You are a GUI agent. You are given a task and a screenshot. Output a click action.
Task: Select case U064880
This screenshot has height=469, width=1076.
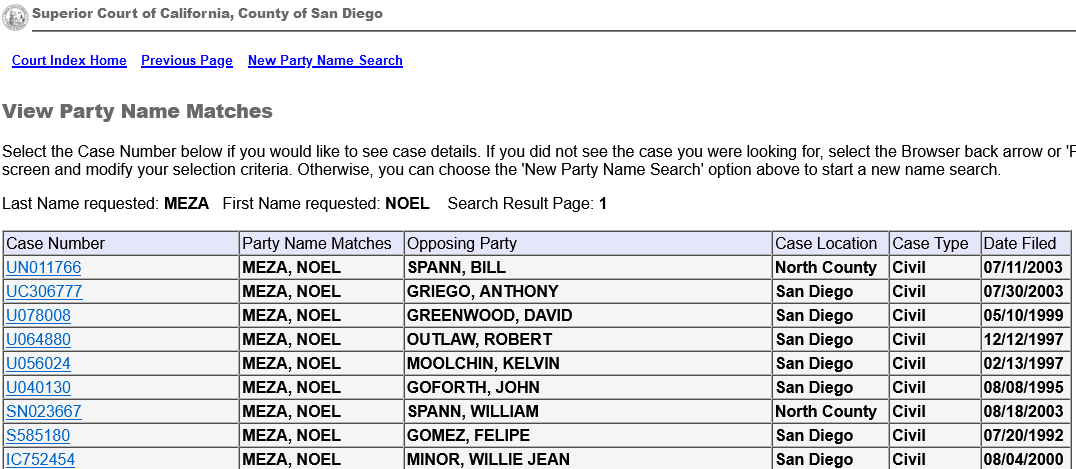point(38,339)
